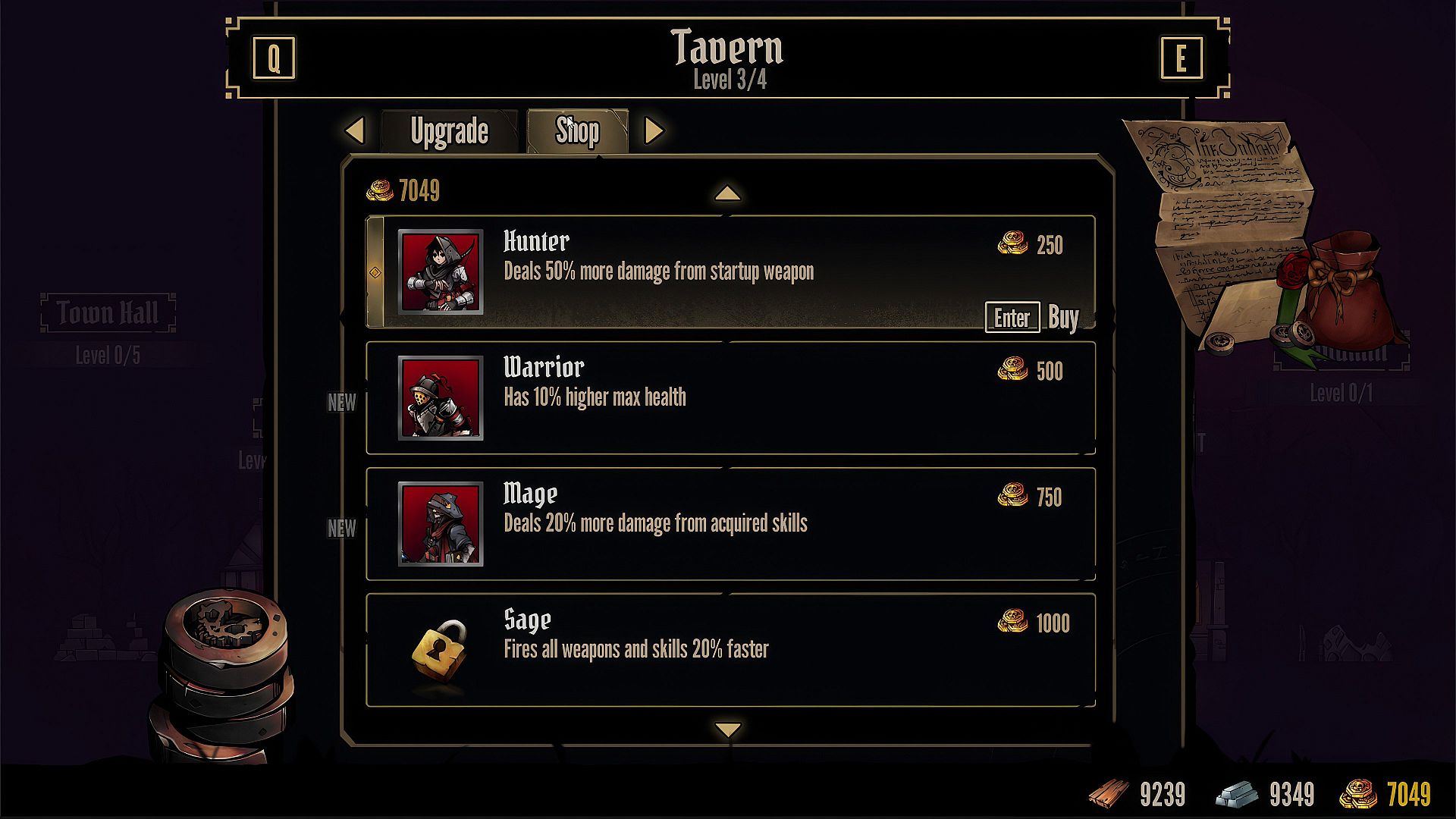Click the wood resource icon in bottom bar
Image resolution: width=1456 pixels, height=819 pixels.
coord(1109,794)
